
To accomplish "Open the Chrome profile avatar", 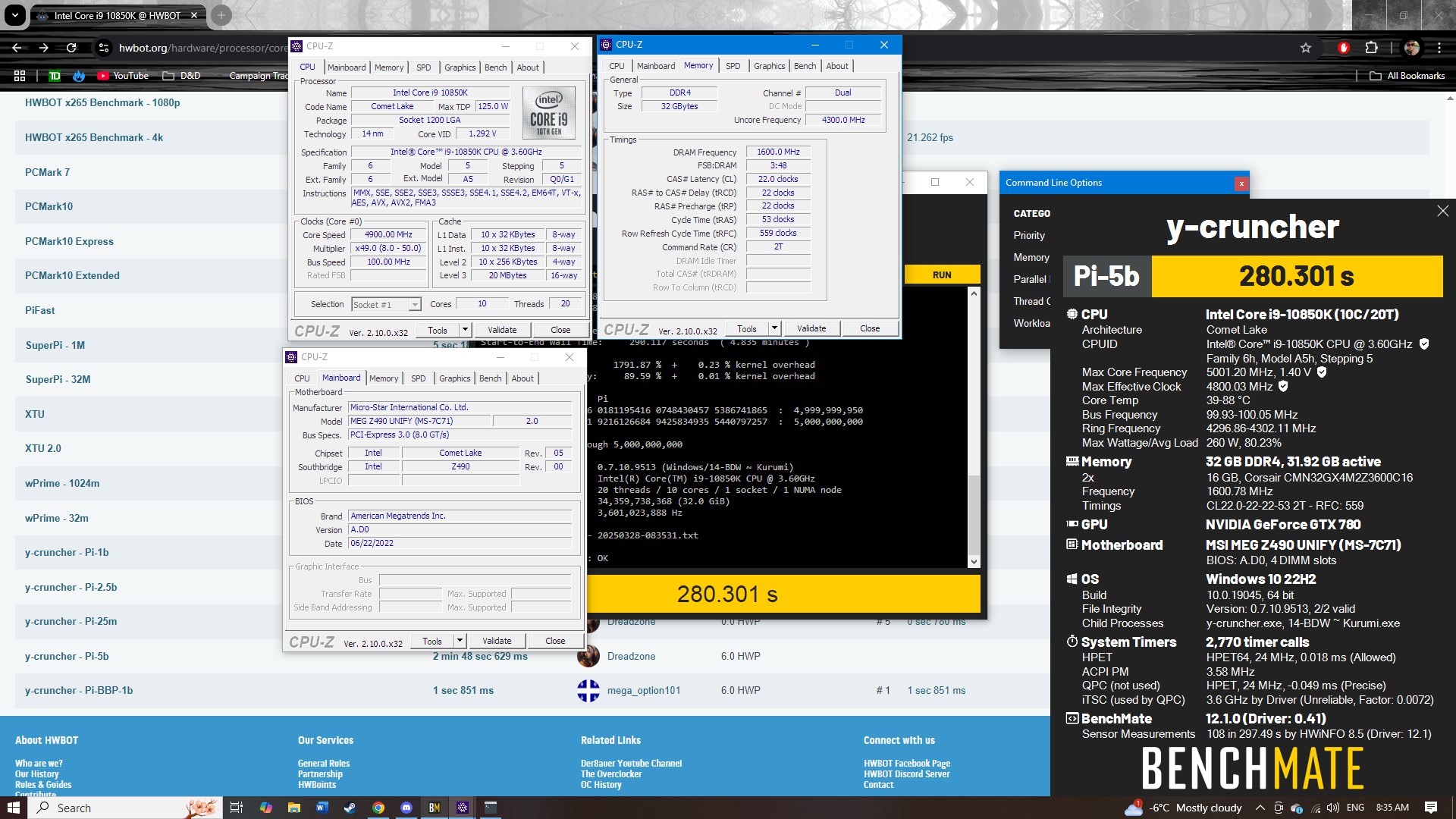I will (x=1412, y=48).
